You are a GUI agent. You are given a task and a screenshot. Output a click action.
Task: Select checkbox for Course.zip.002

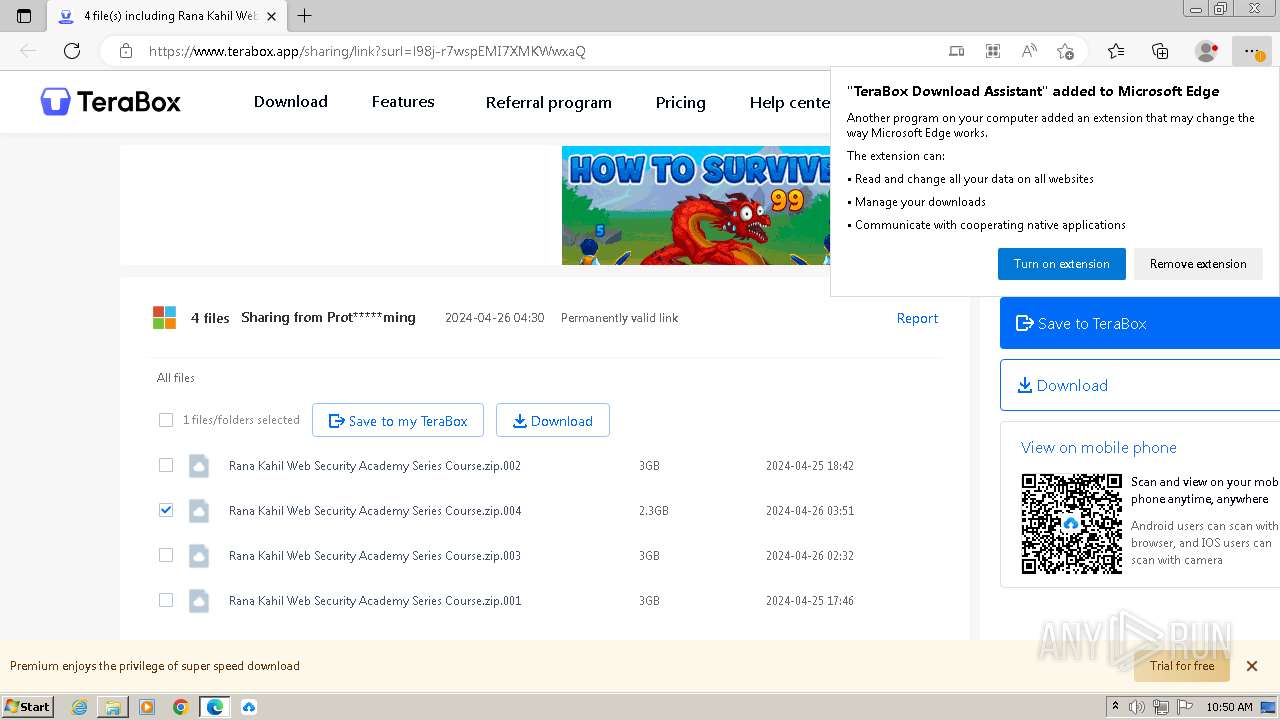click(166, 465)
